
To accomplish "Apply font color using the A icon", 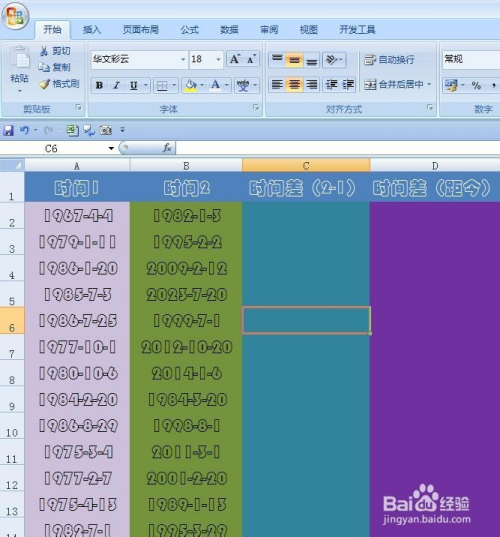I will 215,85.
